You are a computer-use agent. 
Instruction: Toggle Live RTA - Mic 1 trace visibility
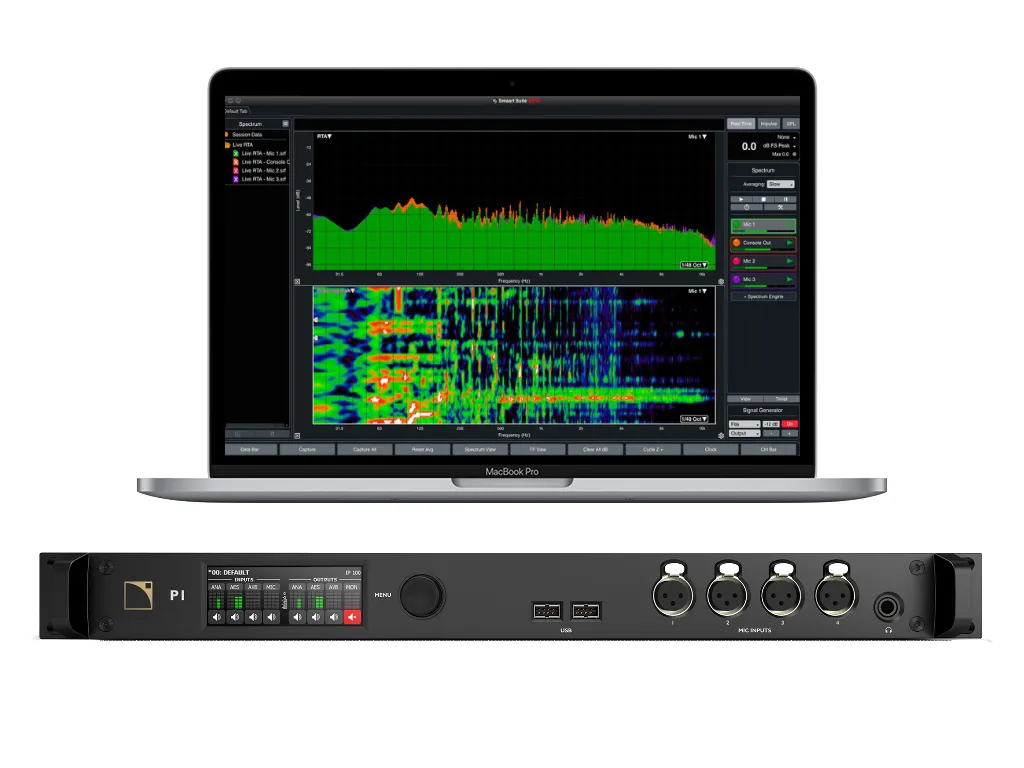coord(236,154)
